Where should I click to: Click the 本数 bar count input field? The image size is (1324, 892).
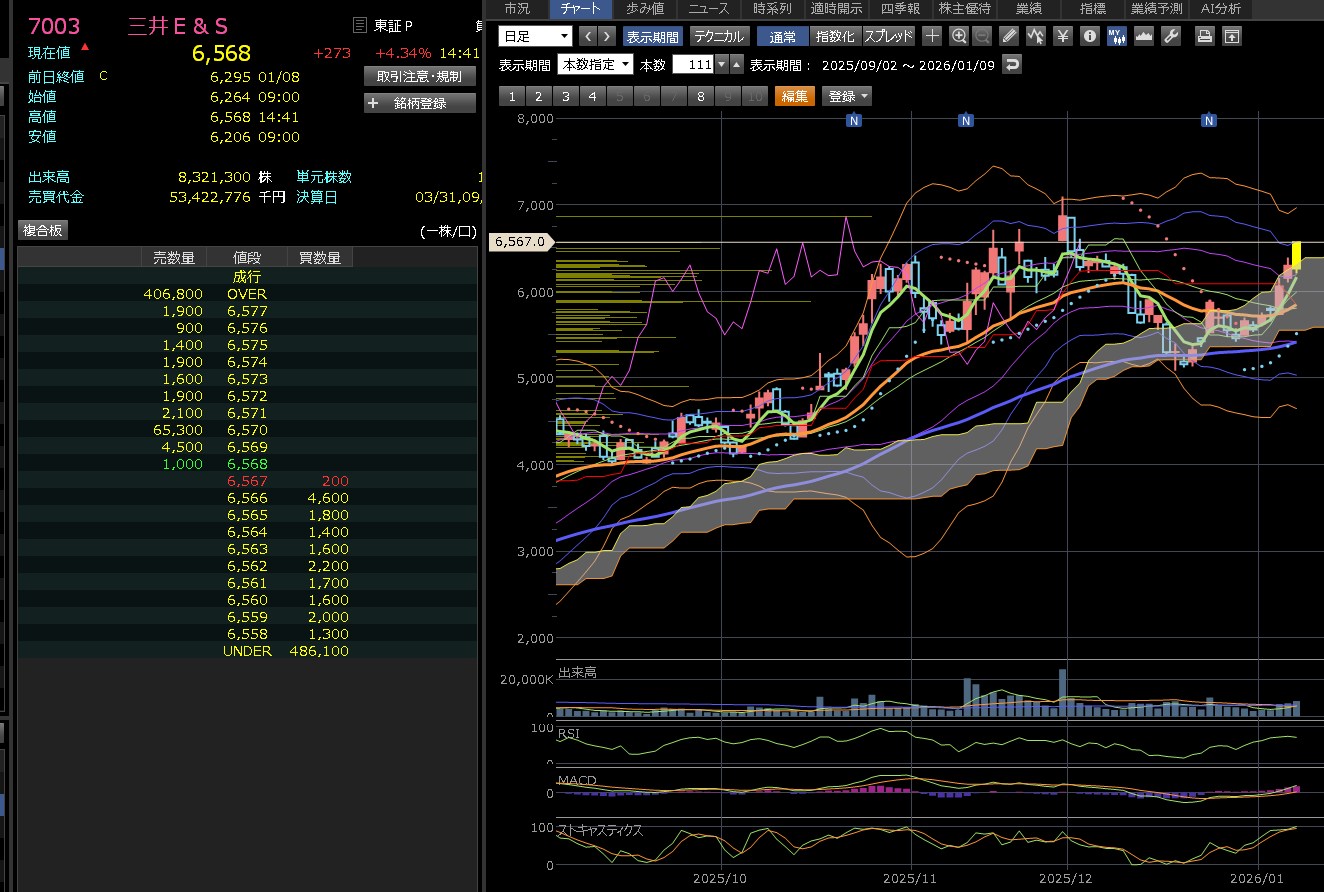[692, 64]
